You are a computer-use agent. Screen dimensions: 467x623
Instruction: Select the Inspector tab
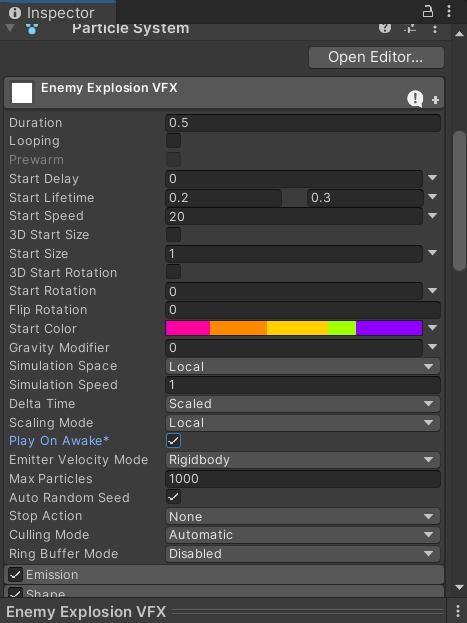click(58, 13)
